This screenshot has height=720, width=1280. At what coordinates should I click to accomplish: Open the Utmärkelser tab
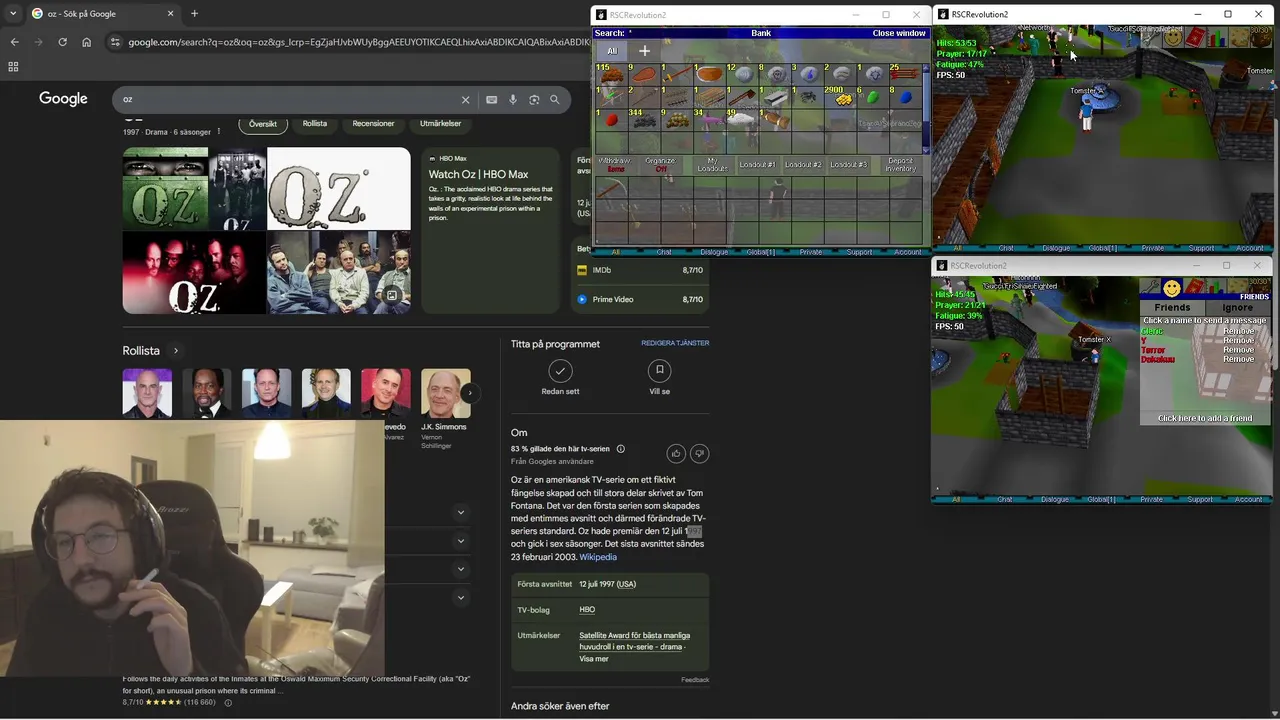(x=441, y=124)
